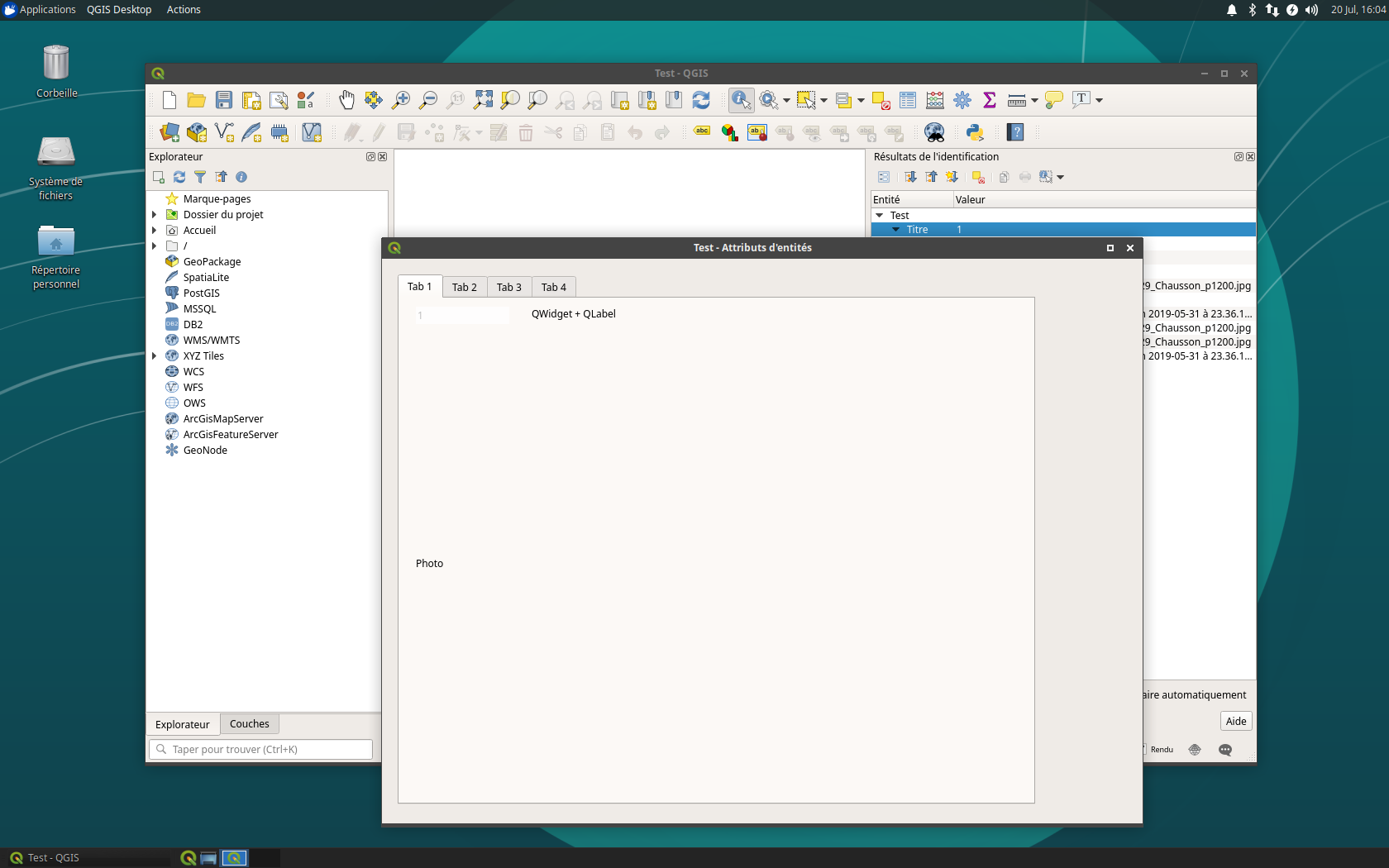
Task: Select the Pan Map tool
Action: point(346,100)
